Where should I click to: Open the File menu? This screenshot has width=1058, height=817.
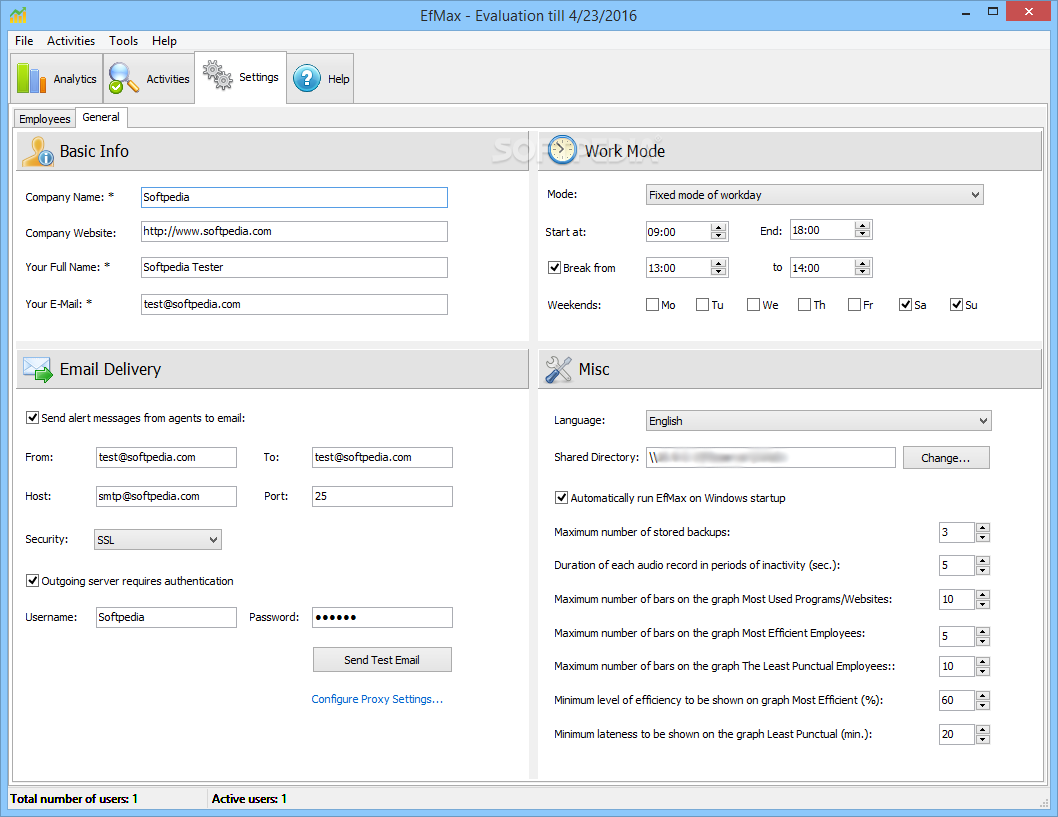(x=24, y=40)
